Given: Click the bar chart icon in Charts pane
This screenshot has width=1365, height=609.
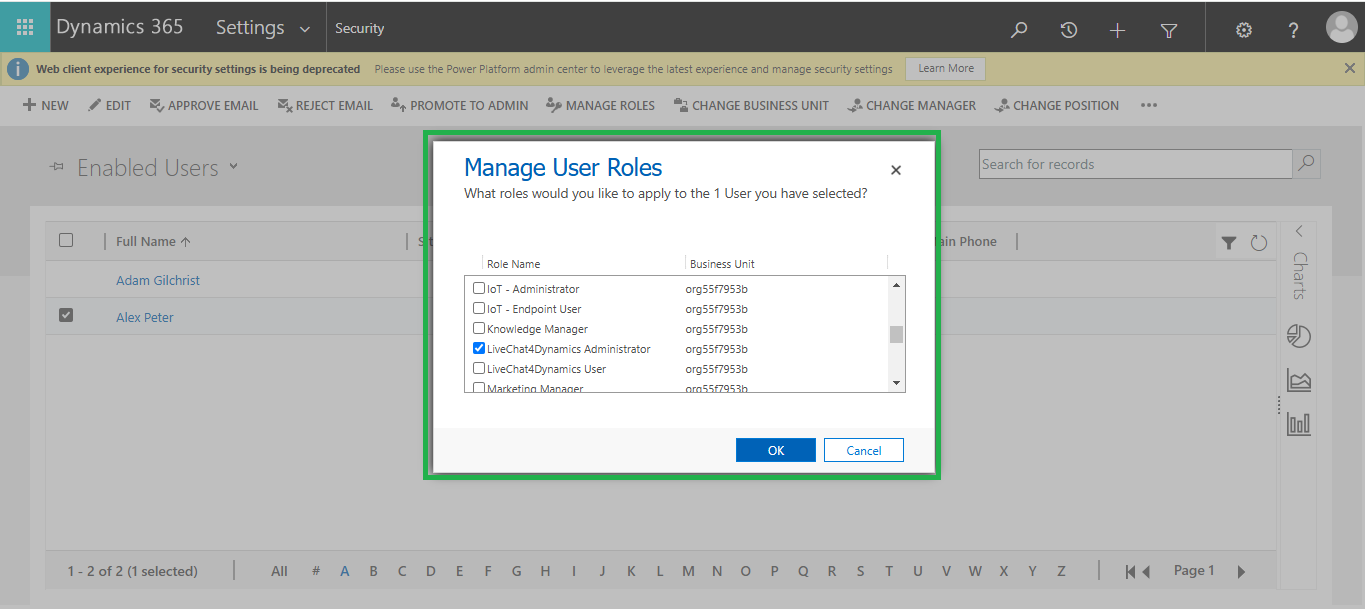Looking at the screenshot, I should point(1299,424).
